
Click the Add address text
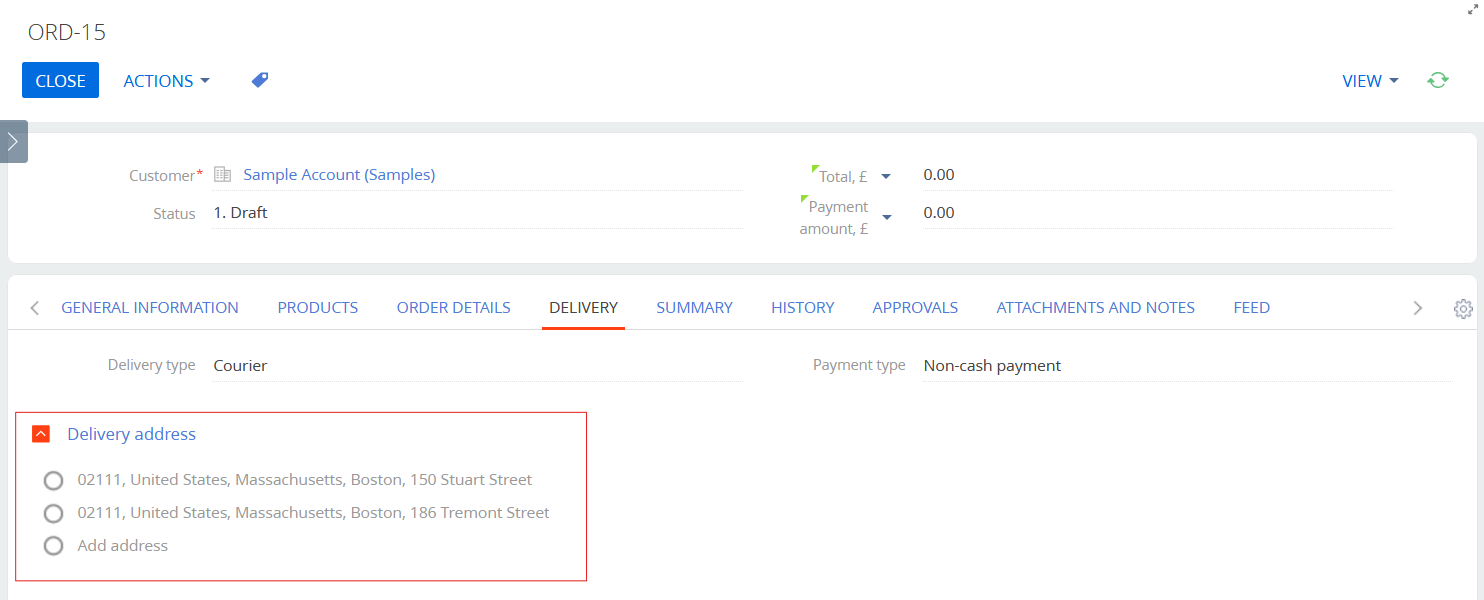pyautogui.click(x=123, y=546)
